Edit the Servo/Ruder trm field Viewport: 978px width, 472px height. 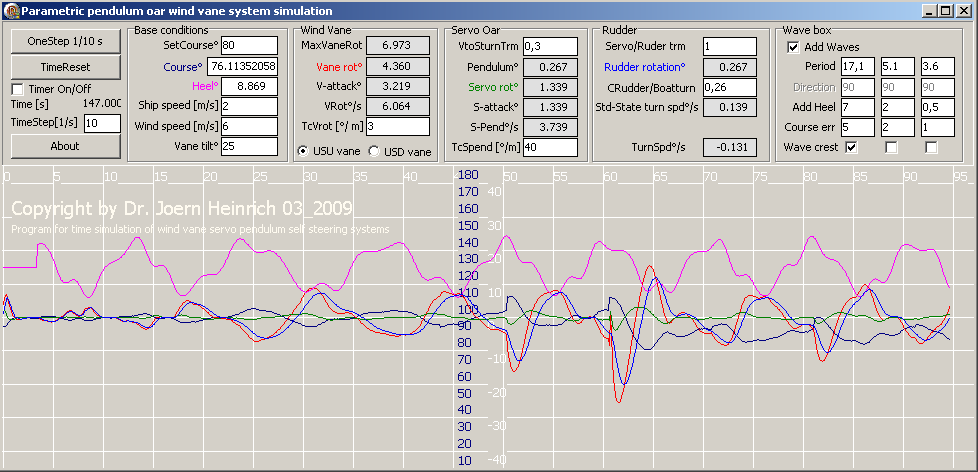coord(730,46)
